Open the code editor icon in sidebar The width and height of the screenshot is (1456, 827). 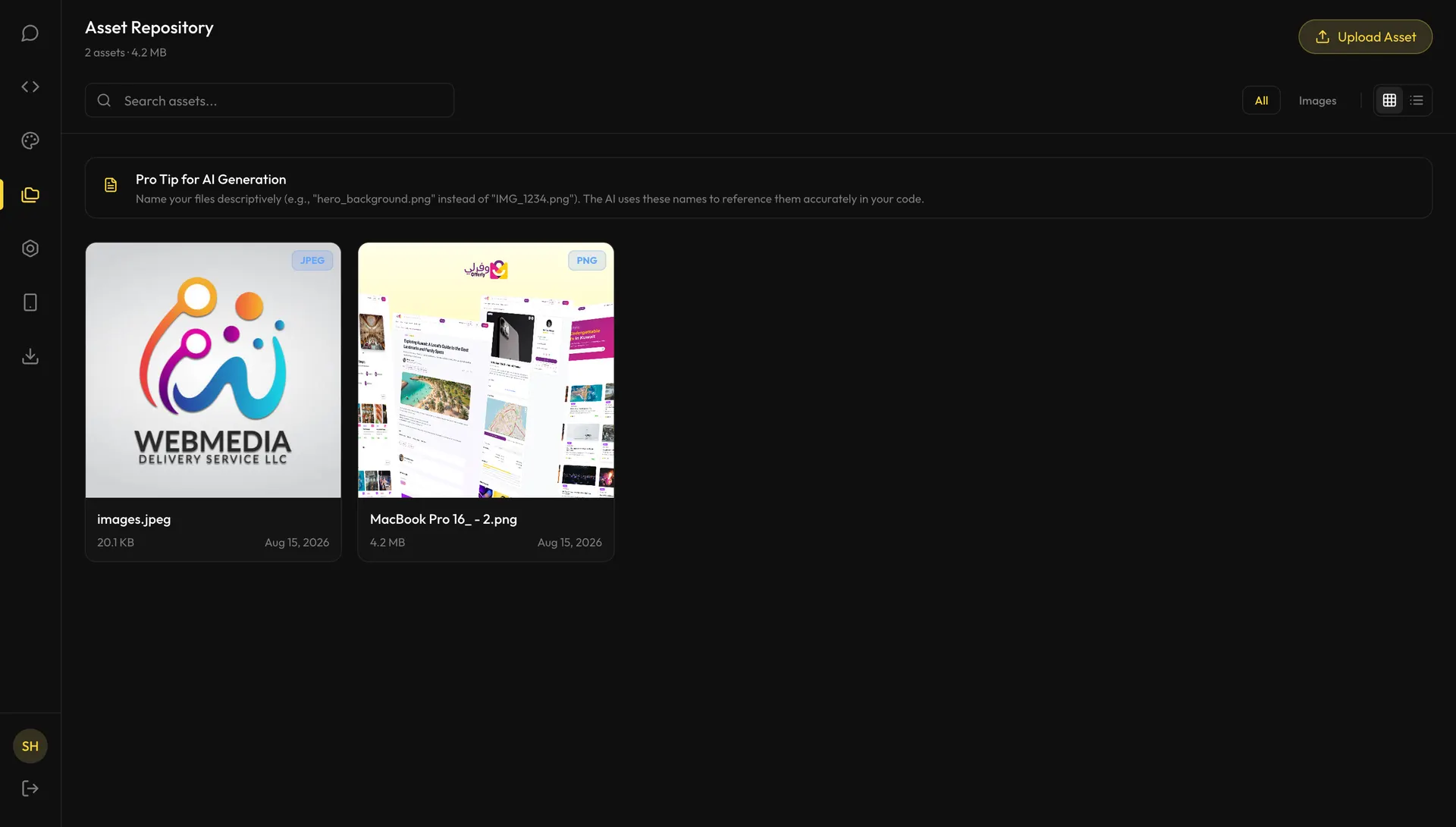30,87
